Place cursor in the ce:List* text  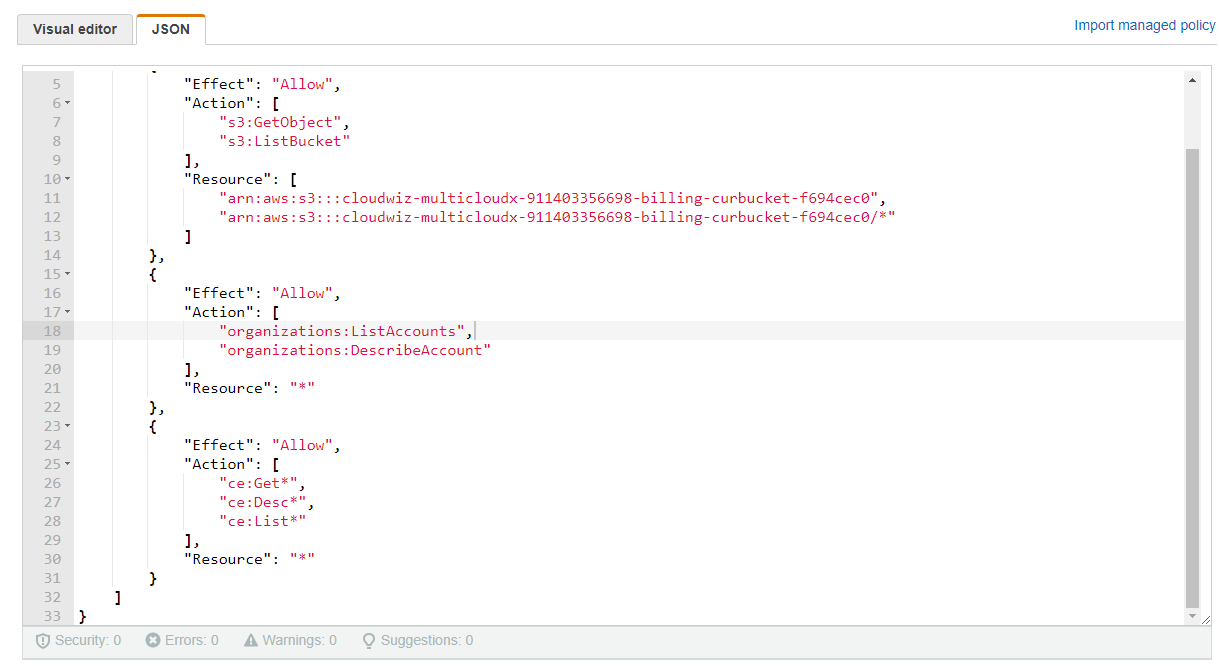pos(262,521)
